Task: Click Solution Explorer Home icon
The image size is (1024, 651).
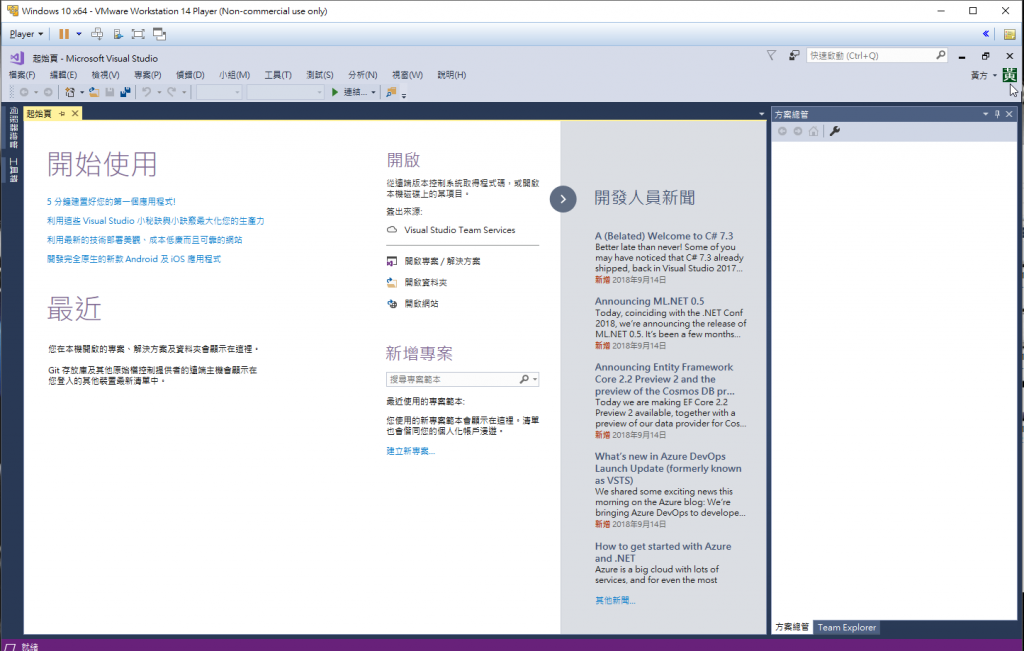Action: pos(813,131)
